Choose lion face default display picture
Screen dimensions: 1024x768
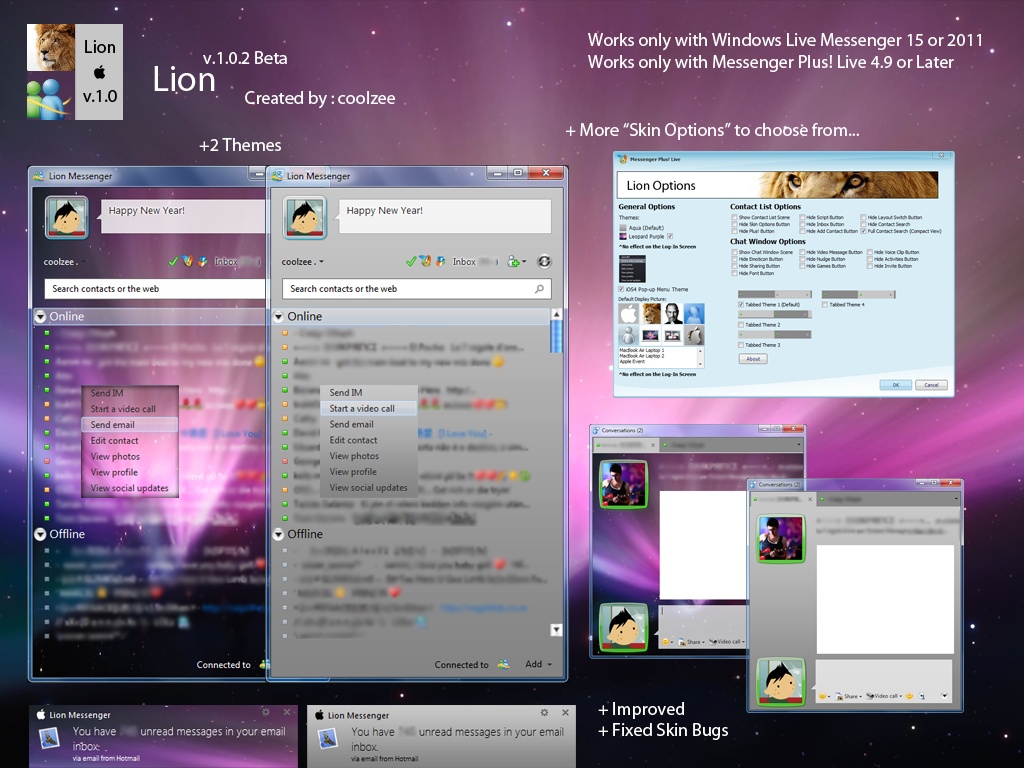coord(650,313)
